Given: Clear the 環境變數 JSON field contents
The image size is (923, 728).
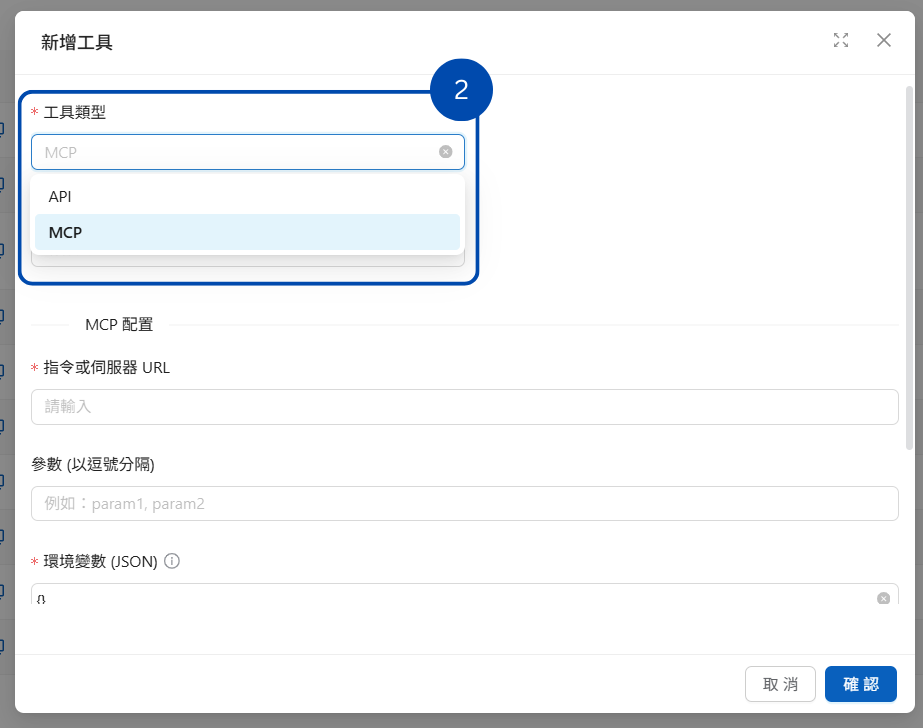Looking at the screenshot, I should pyautogui.click(x=883, y=598).
